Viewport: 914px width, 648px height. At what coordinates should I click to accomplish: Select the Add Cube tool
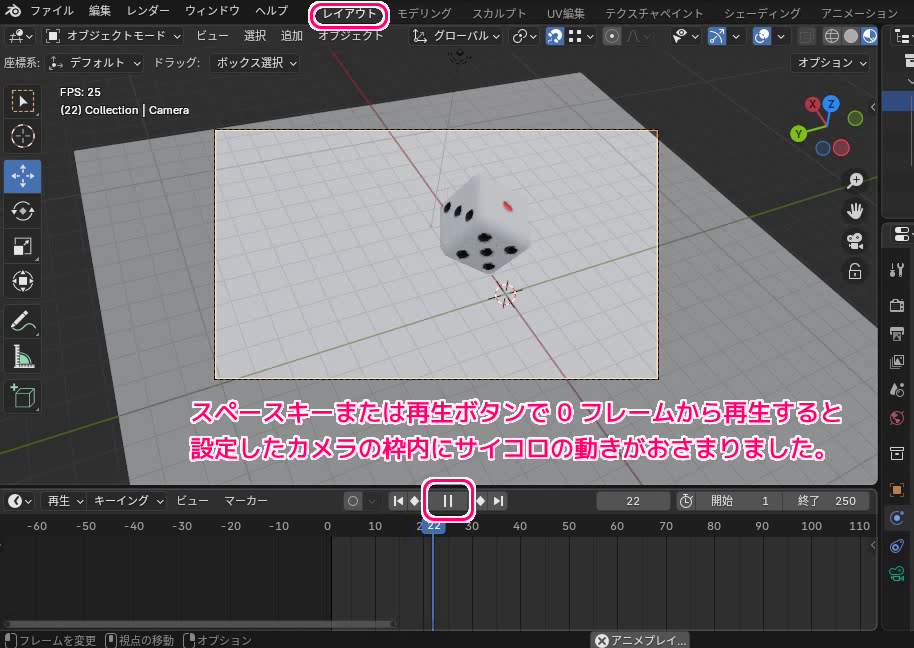(x=22, y=396)
